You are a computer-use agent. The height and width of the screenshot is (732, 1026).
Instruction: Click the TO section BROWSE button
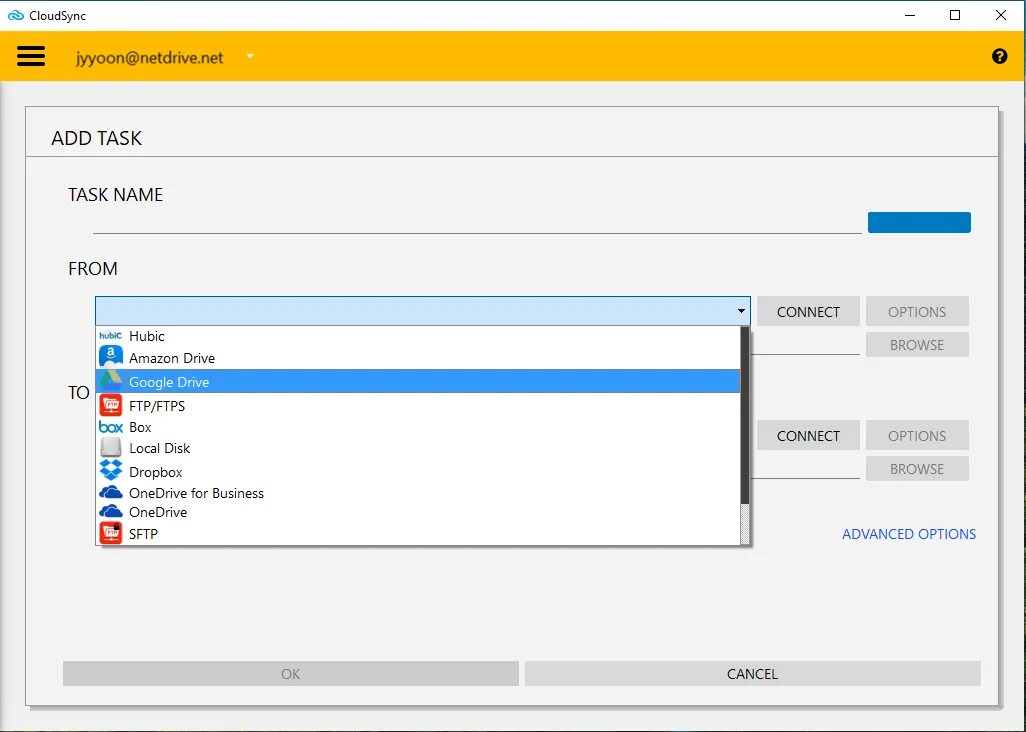click(x=917, y=469)
